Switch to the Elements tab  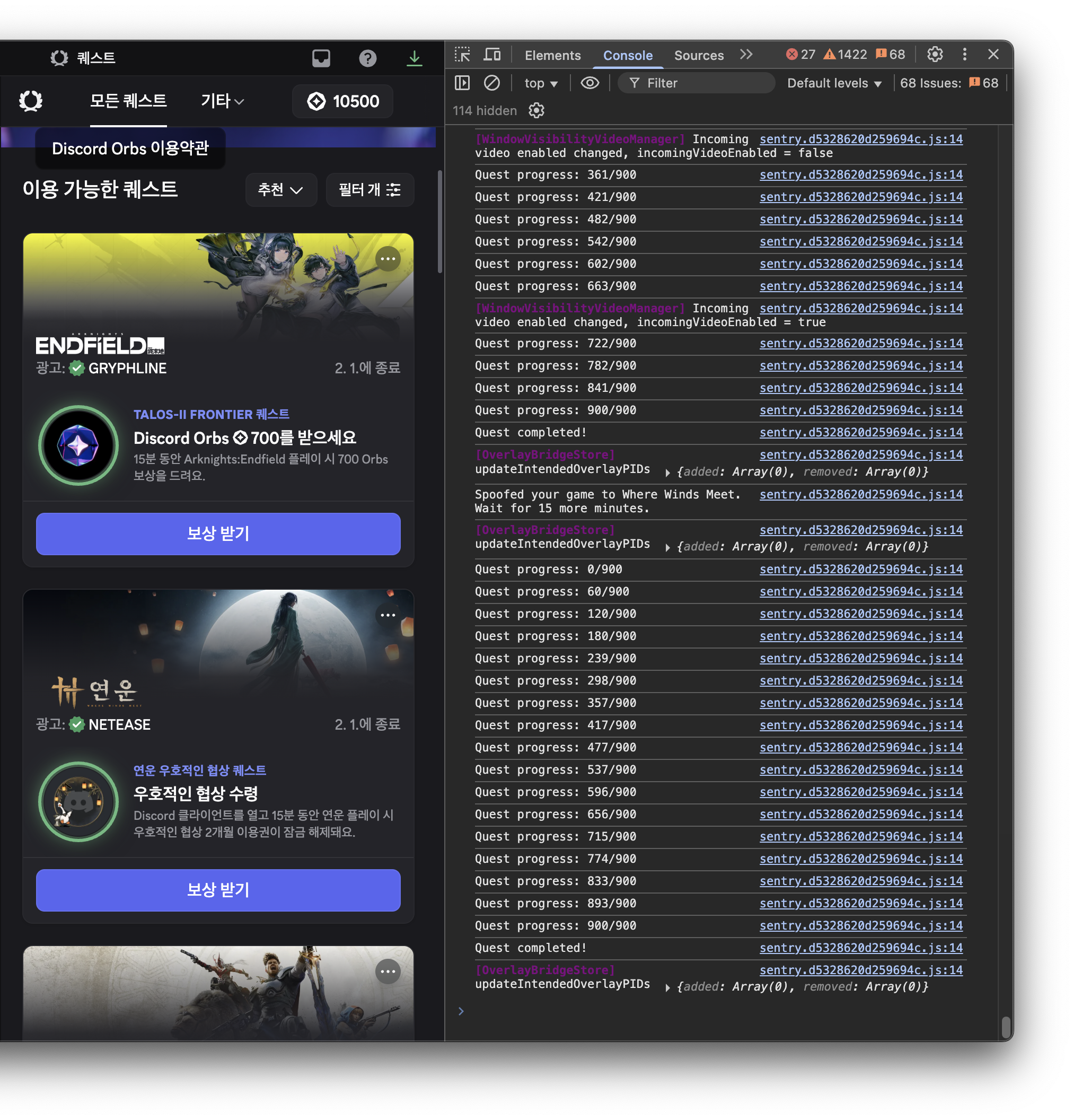tap(552, 56)
